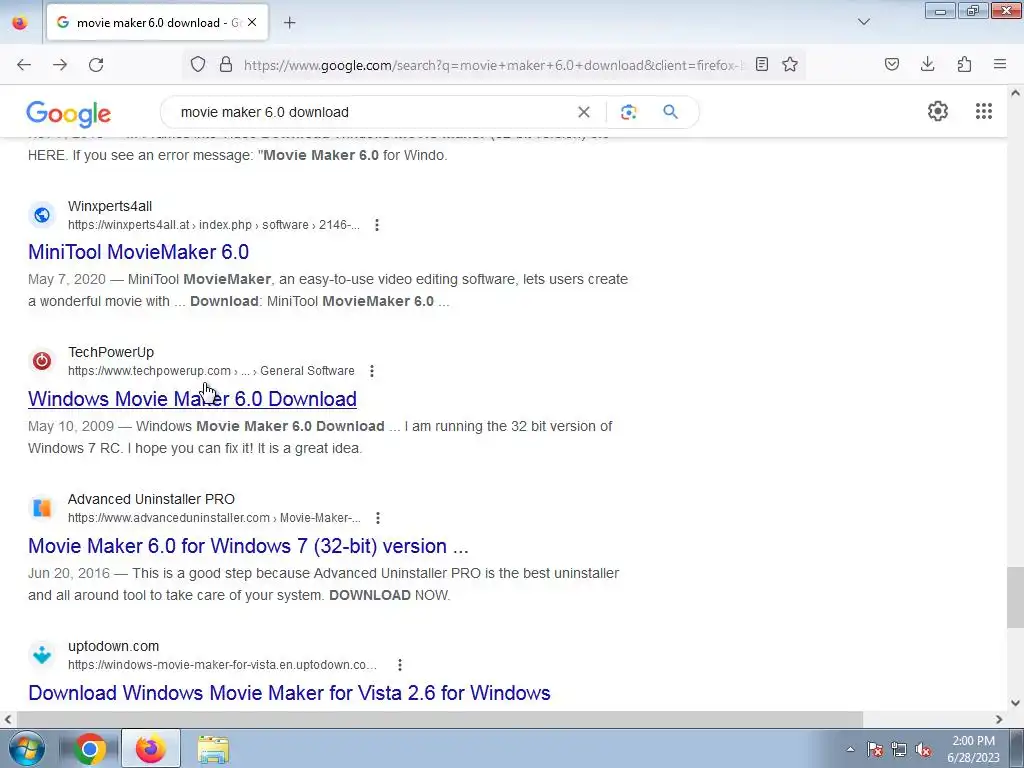Click the vertical scrollbar up arrow
The width and height of the screenshot is (1024, 768).
(x=1015, y=93)
